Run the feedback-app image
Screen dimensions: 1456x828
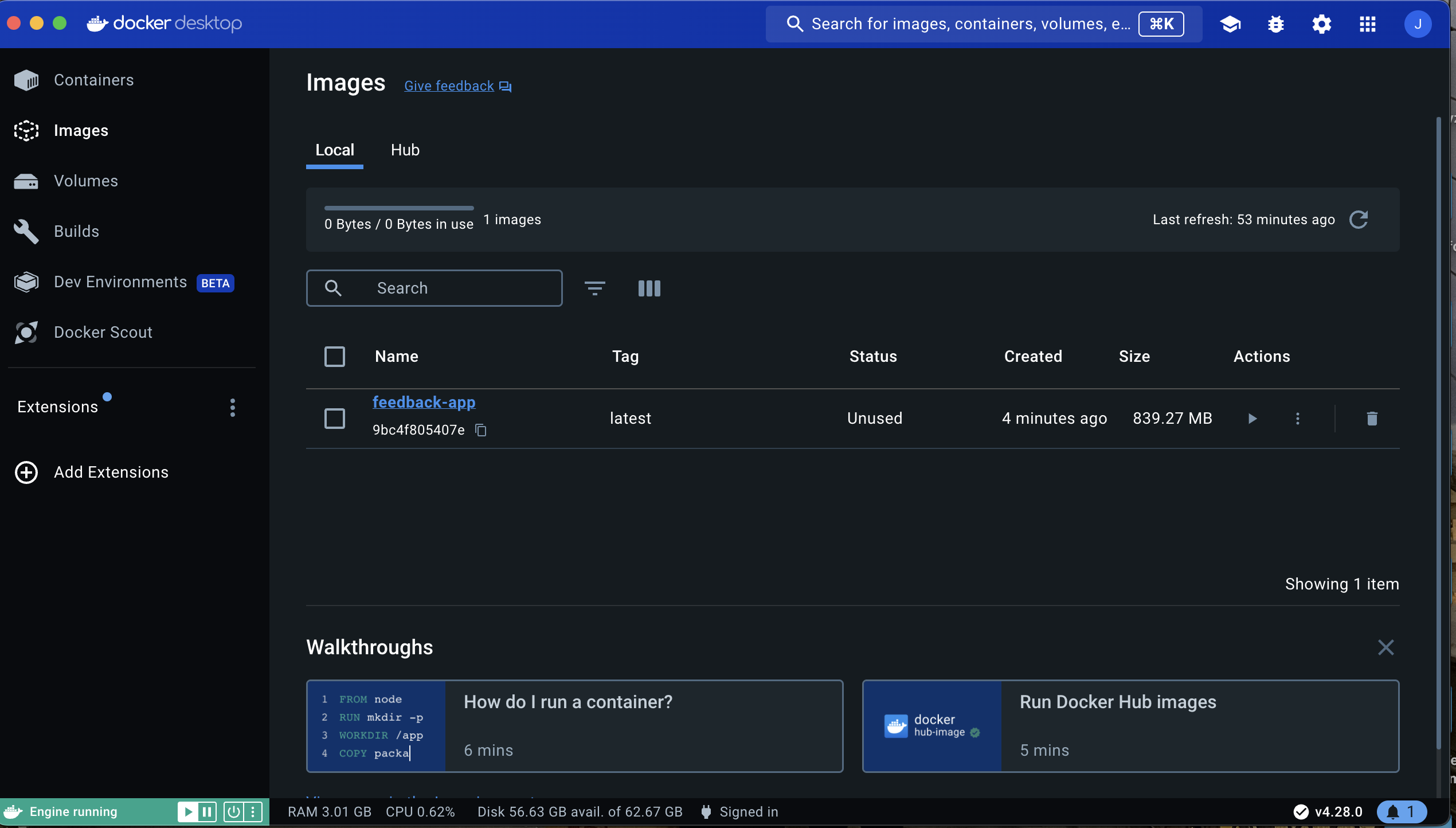(1252, 419)
